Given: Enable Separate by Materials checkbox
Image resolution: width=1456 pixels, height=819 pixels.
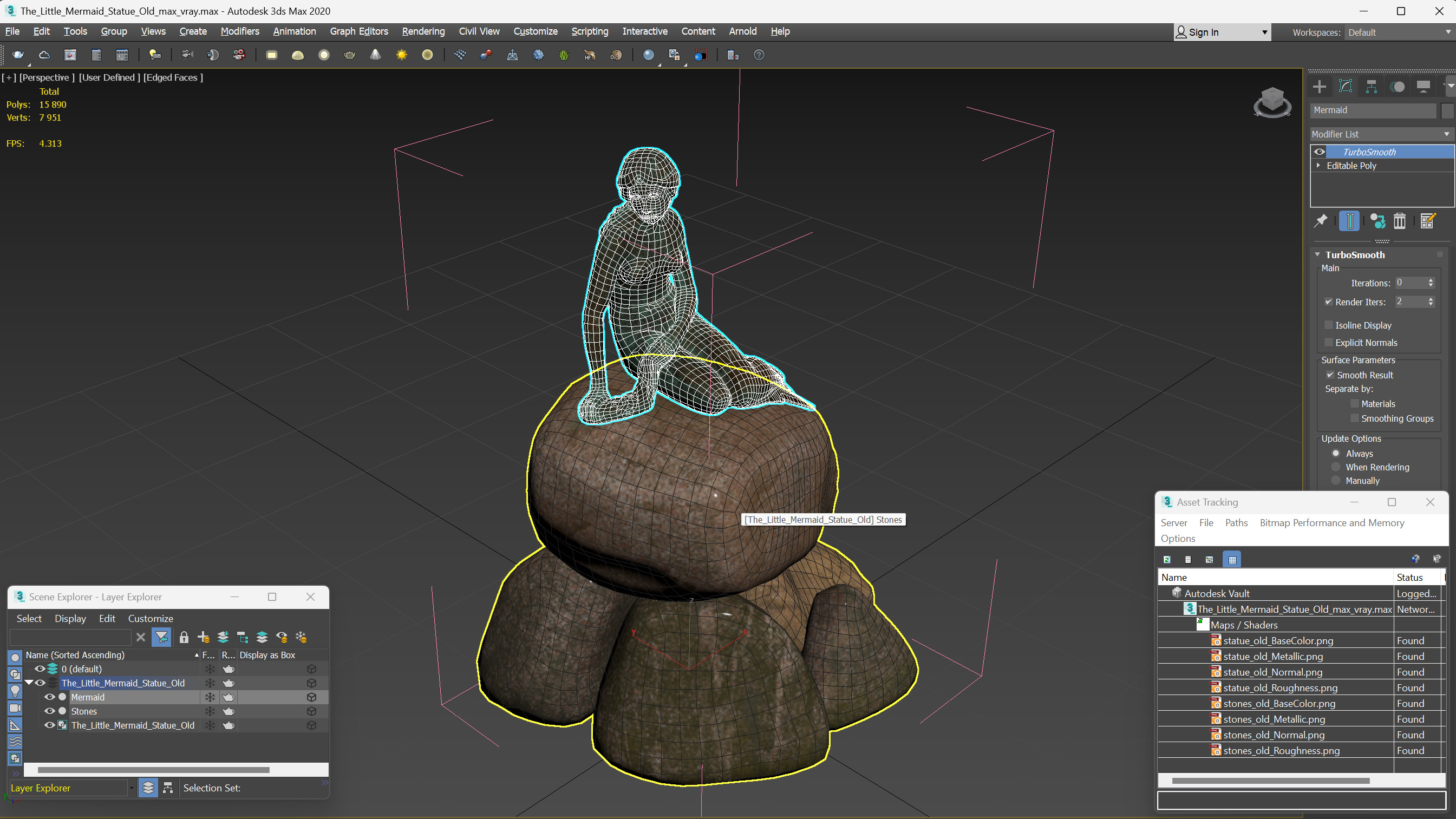Looking at the screenshot, I should tap(1354, 404).
